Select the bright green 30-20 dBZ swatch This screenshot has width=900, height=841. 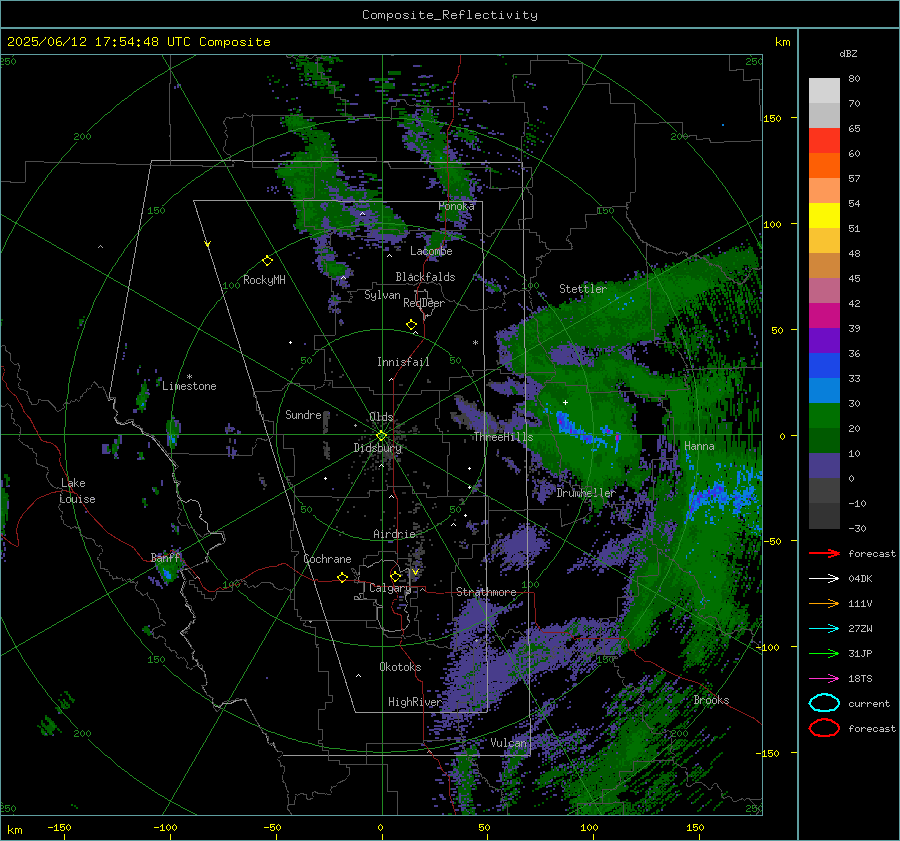(824, 416)
